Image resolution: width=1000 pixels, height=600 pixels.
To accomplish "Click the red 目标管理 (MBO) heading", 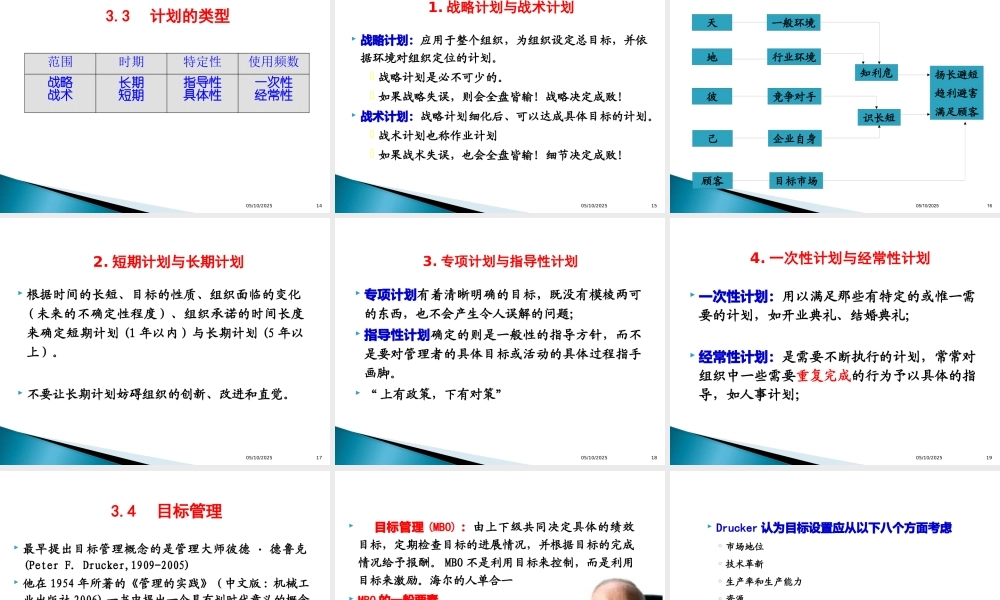I will (420, 527).
